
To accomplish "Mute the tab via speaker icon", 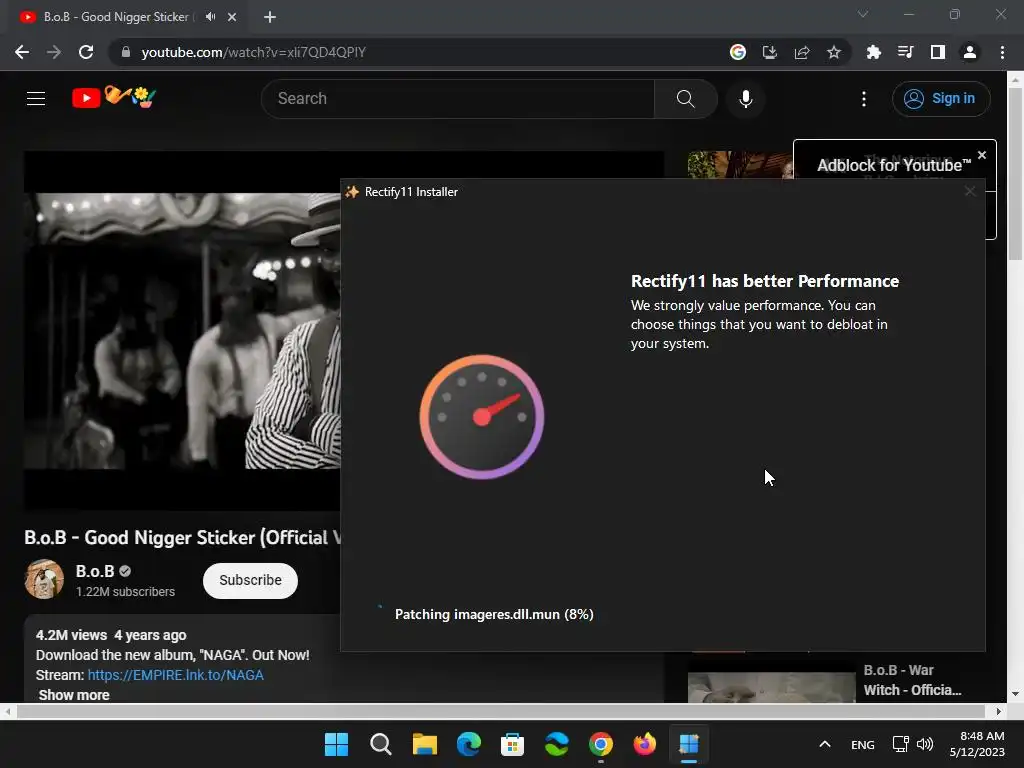I will pos(210,17).
